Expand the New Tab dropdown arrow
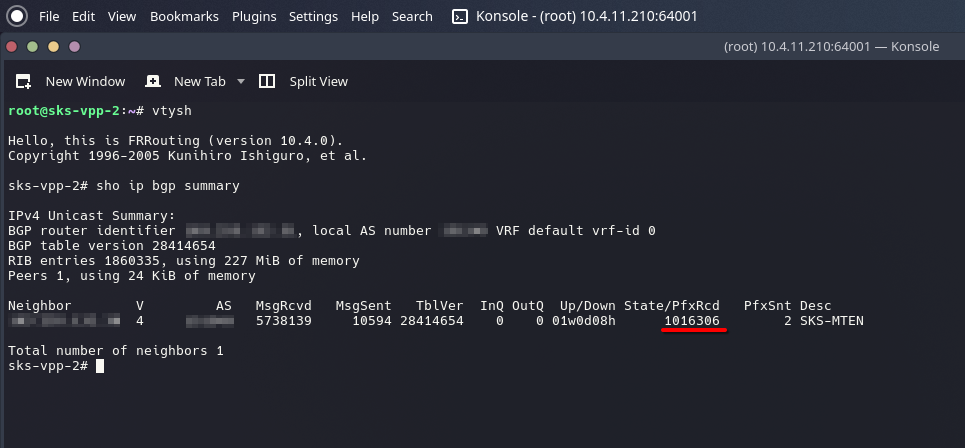Image resolution: width=965 pixels, height=448 pixels. point(241,81)
